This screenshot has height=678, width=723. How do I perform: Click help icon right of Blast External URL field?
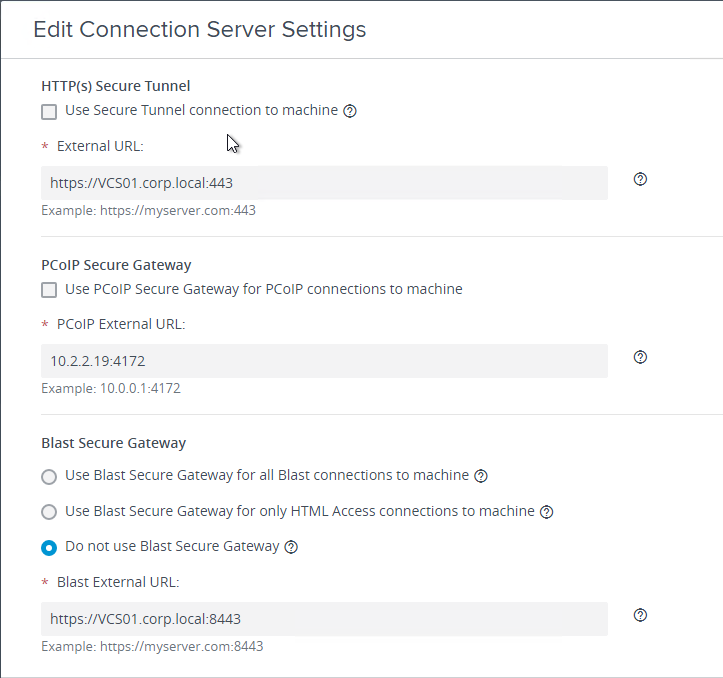640,615
